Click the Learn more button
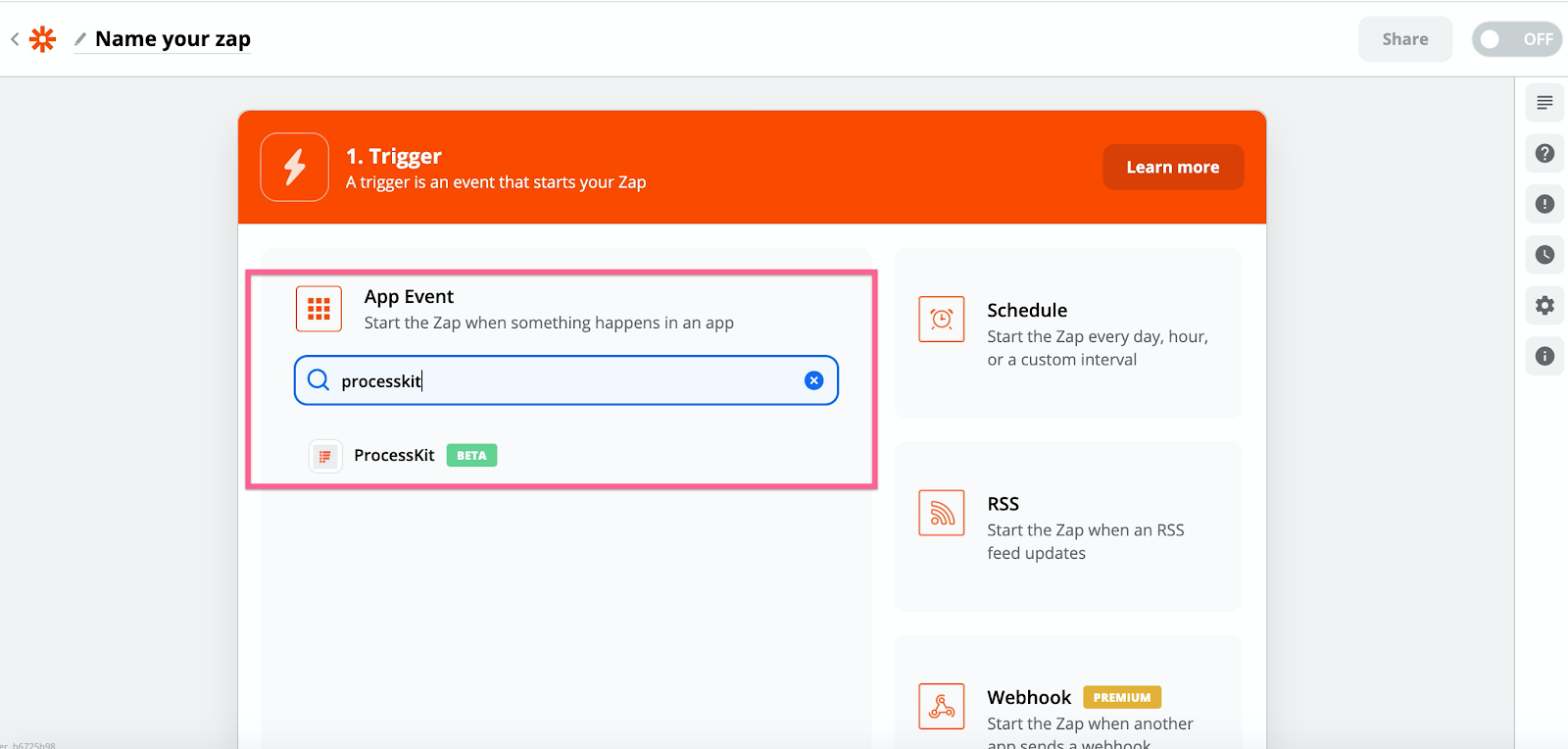Screen dimensions: 1568x749 pos(1173,168)
